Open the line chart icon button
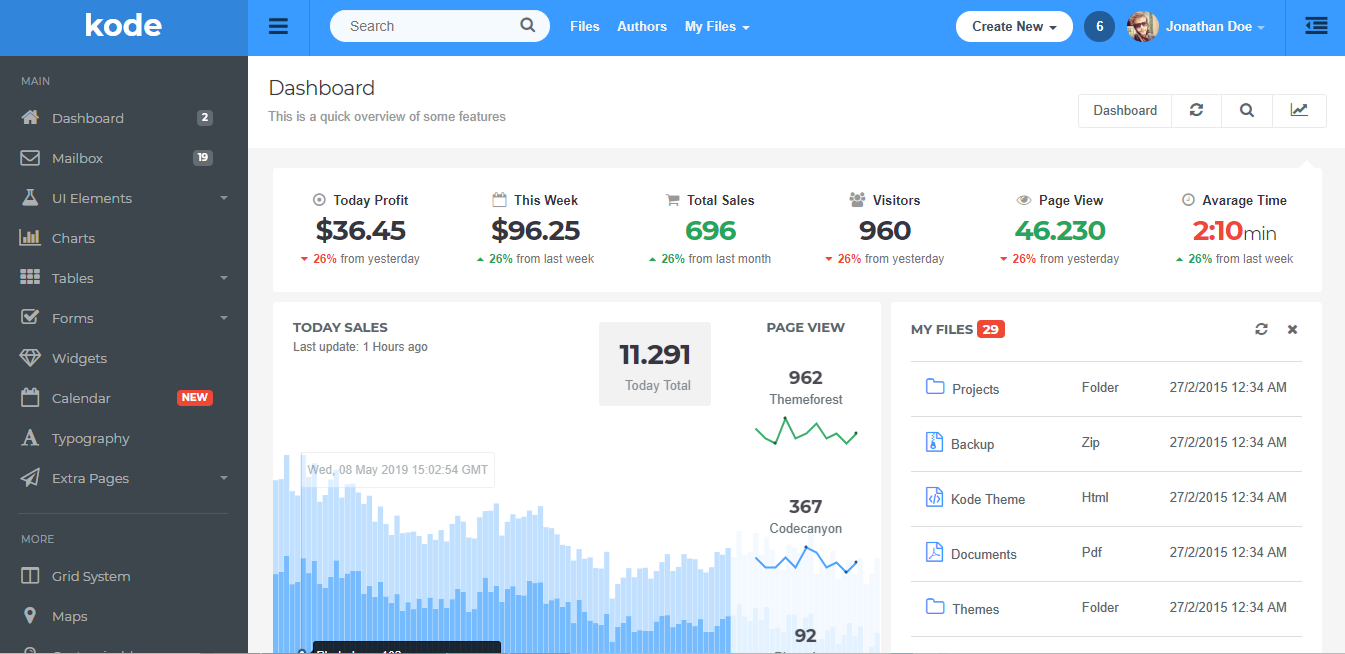The width and height of the screenshot is (1345, 654). [x=1299, y=111]
